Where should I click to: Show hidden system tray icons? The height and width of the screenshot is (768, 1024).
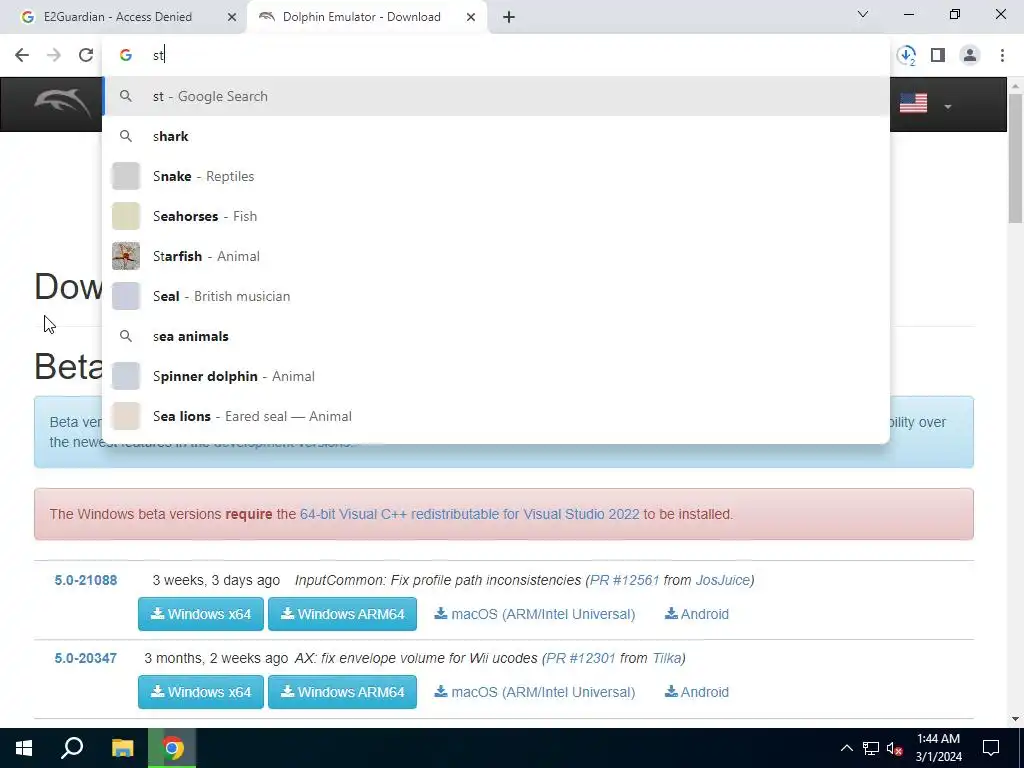[x=846, y=748]
